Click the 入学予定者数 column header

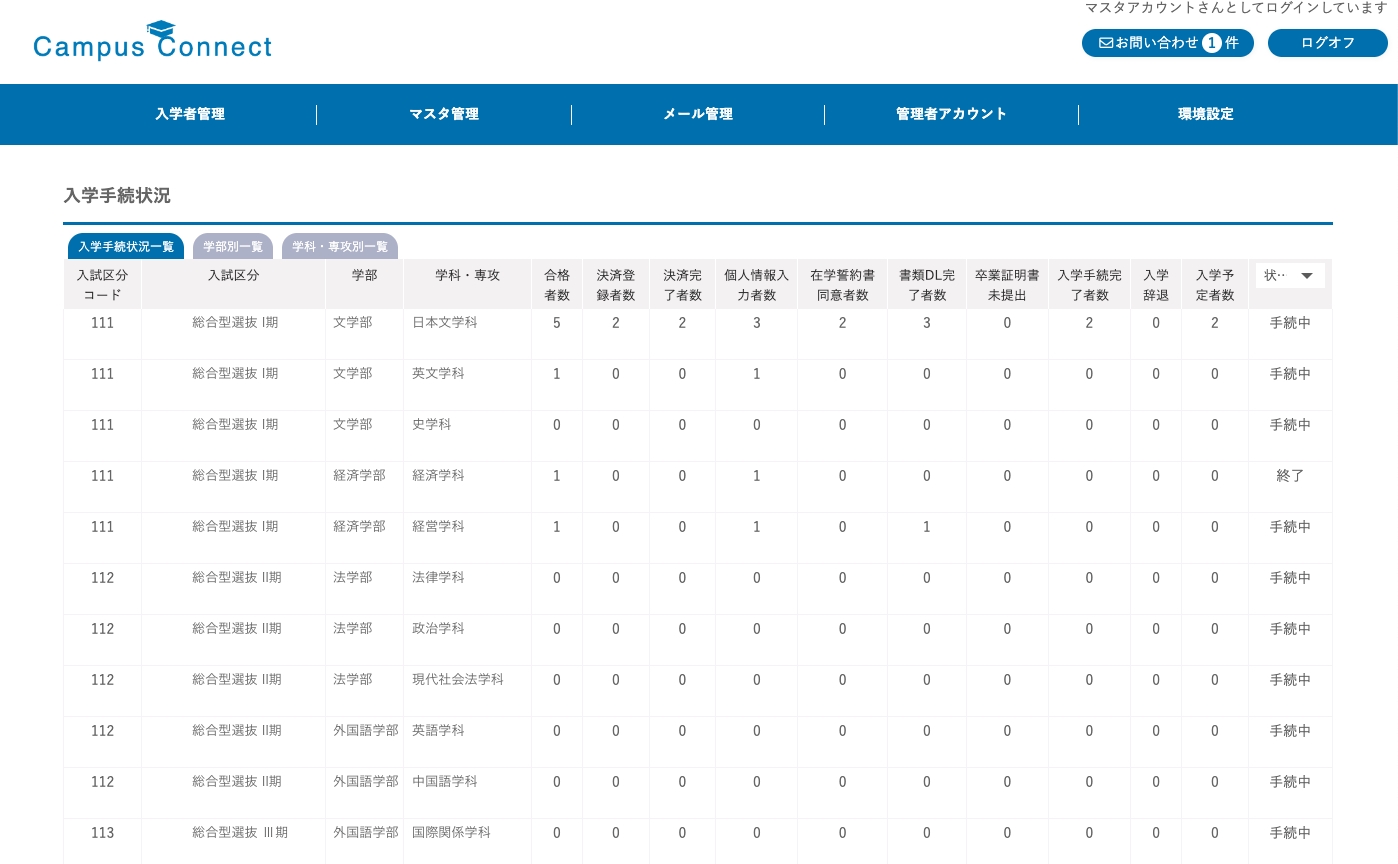point(1215,285)
